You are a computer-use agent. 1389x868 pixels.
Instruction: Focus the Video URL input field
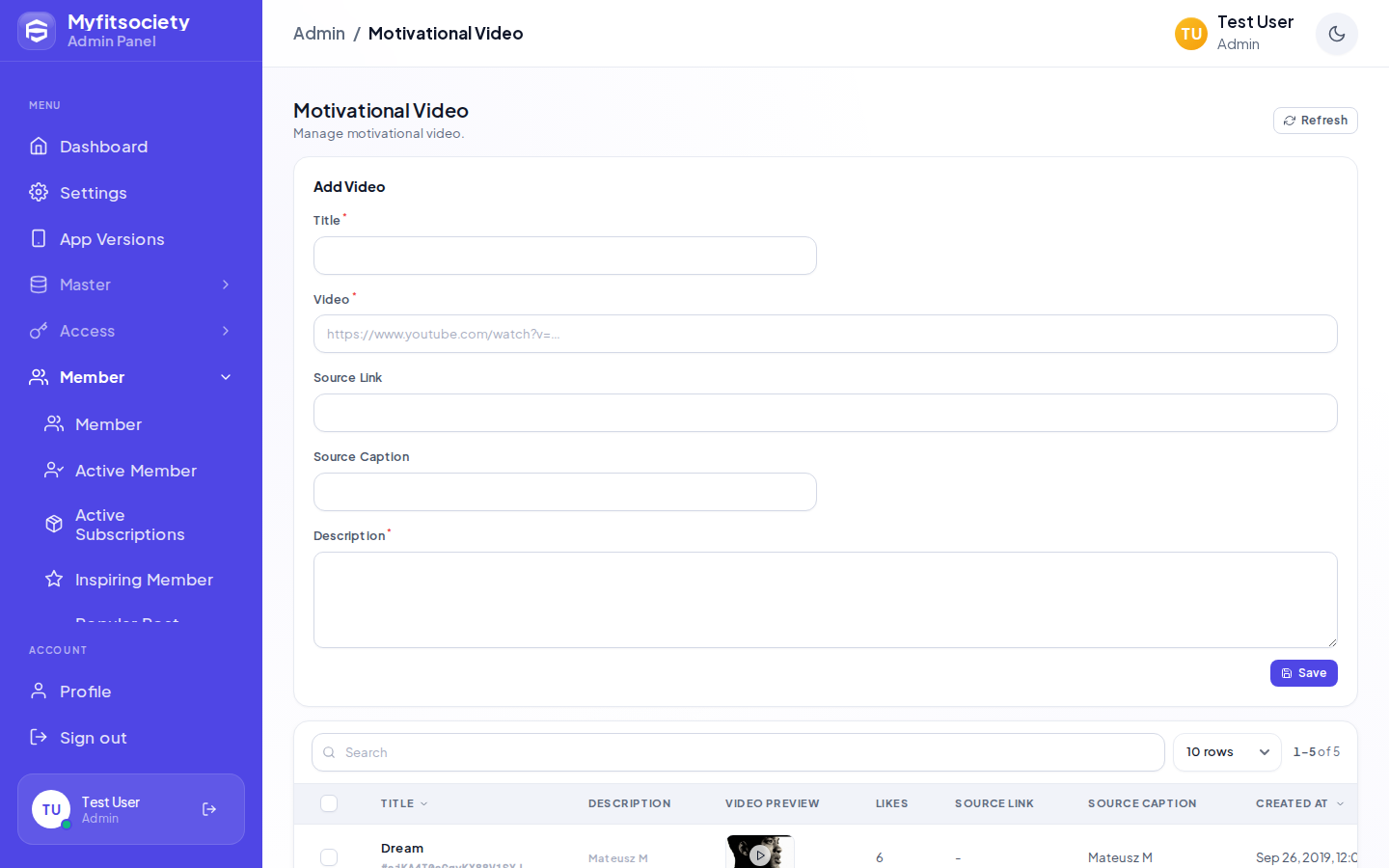(826, 334)
